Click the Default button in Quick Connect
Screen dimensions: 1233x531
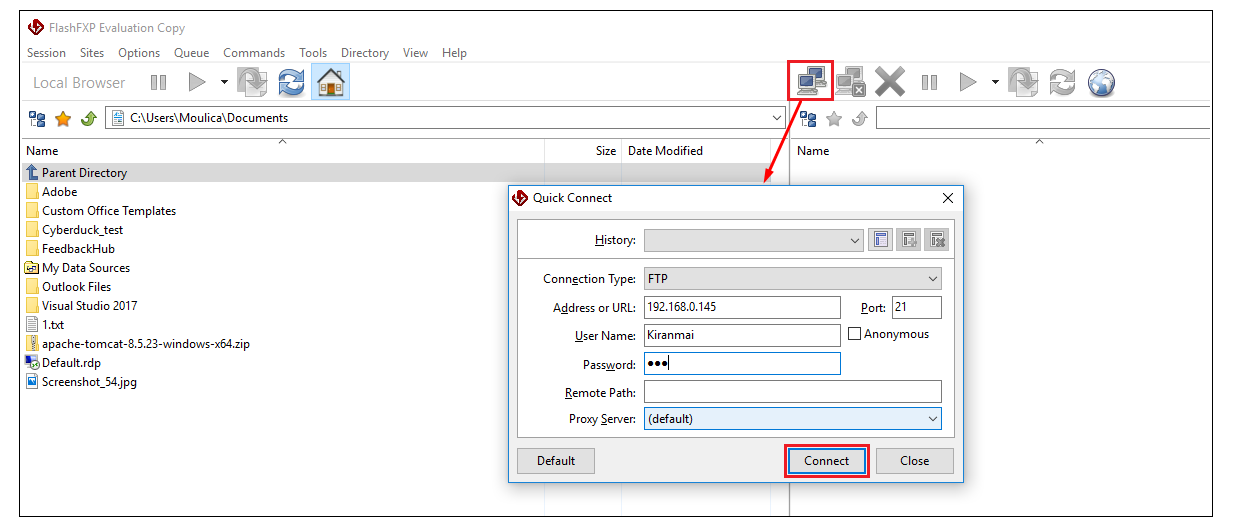(x=556, y=461)
